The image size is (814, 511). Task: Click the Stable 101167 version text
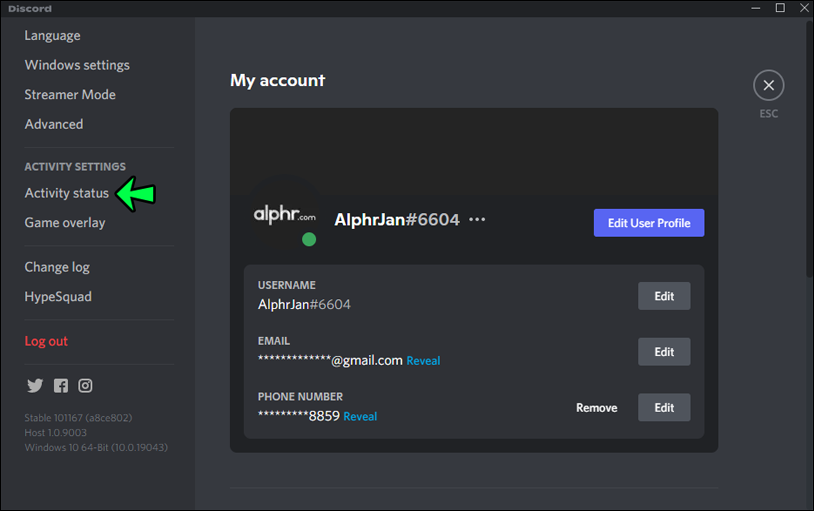coord(78,418)
